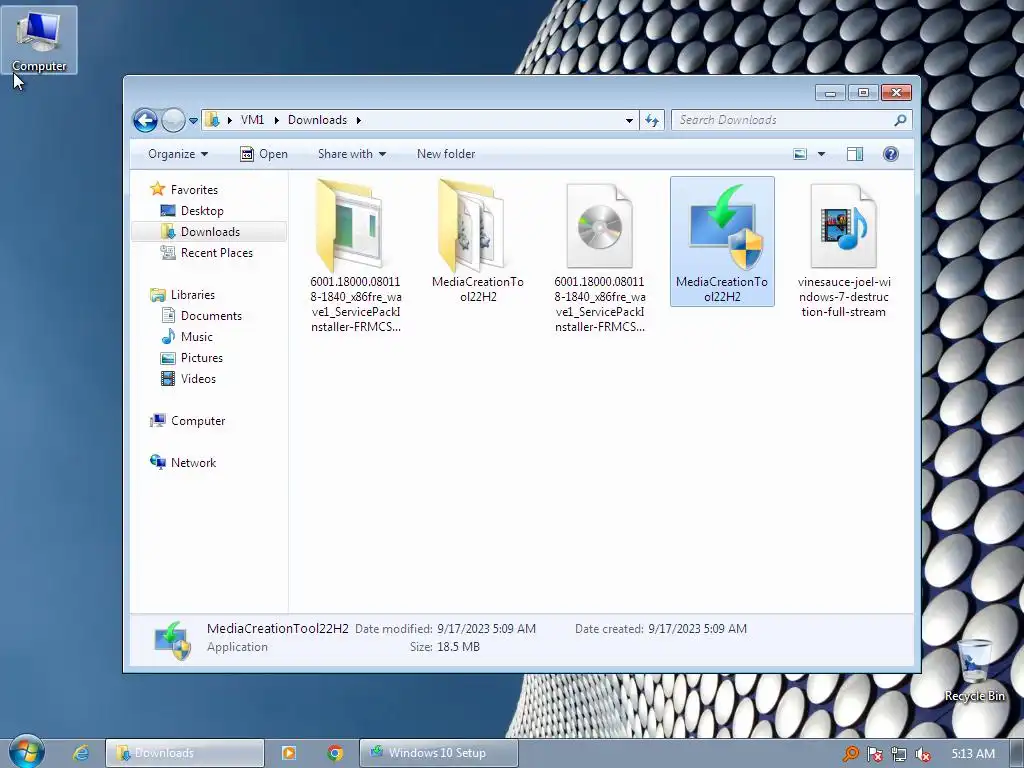Open the view options dropdown arrow

coord(822,154)
